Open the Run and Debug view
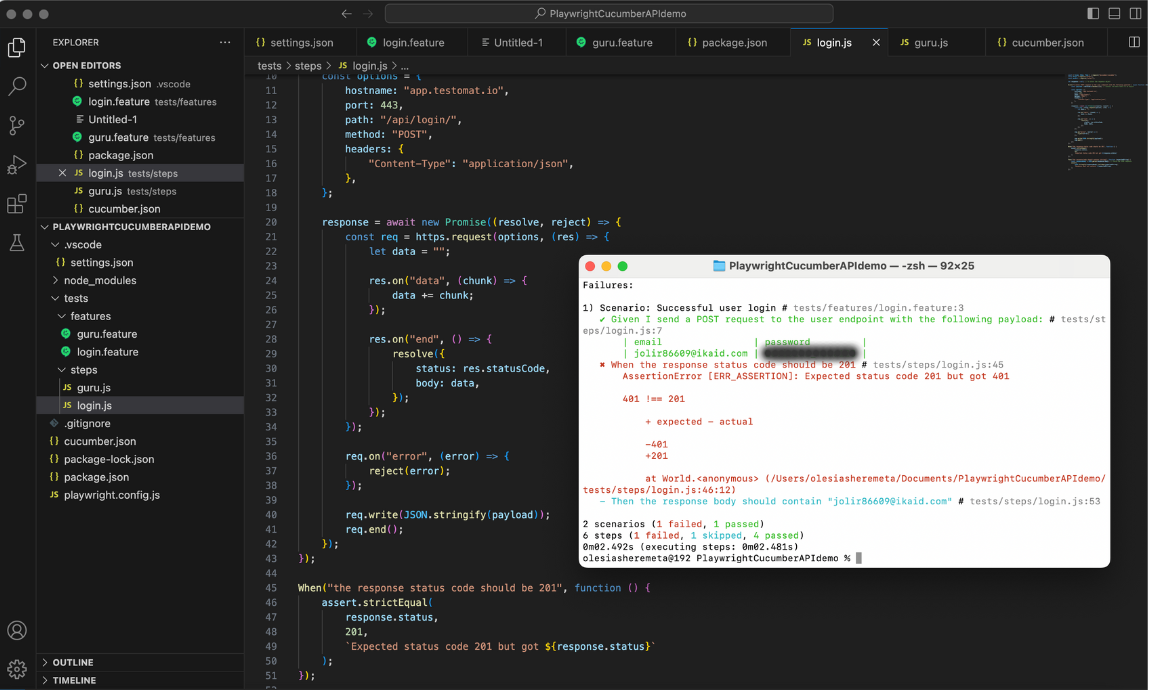The width and height of the screenshot is (1150, 690). (x=17, y=165)
